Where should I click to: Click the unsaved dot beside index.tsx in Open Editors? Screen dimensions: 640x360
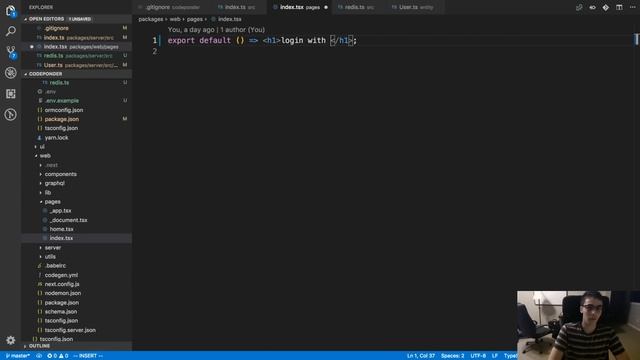click(x=32, y=47)
